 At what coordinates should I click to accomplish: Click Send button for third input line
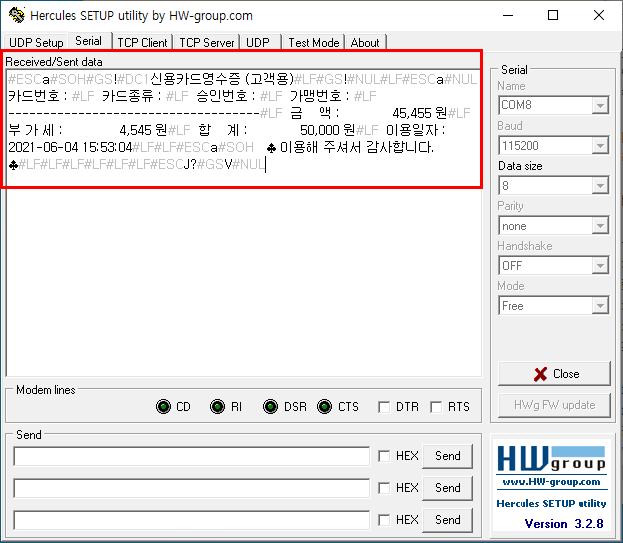(x=447, y=520)
